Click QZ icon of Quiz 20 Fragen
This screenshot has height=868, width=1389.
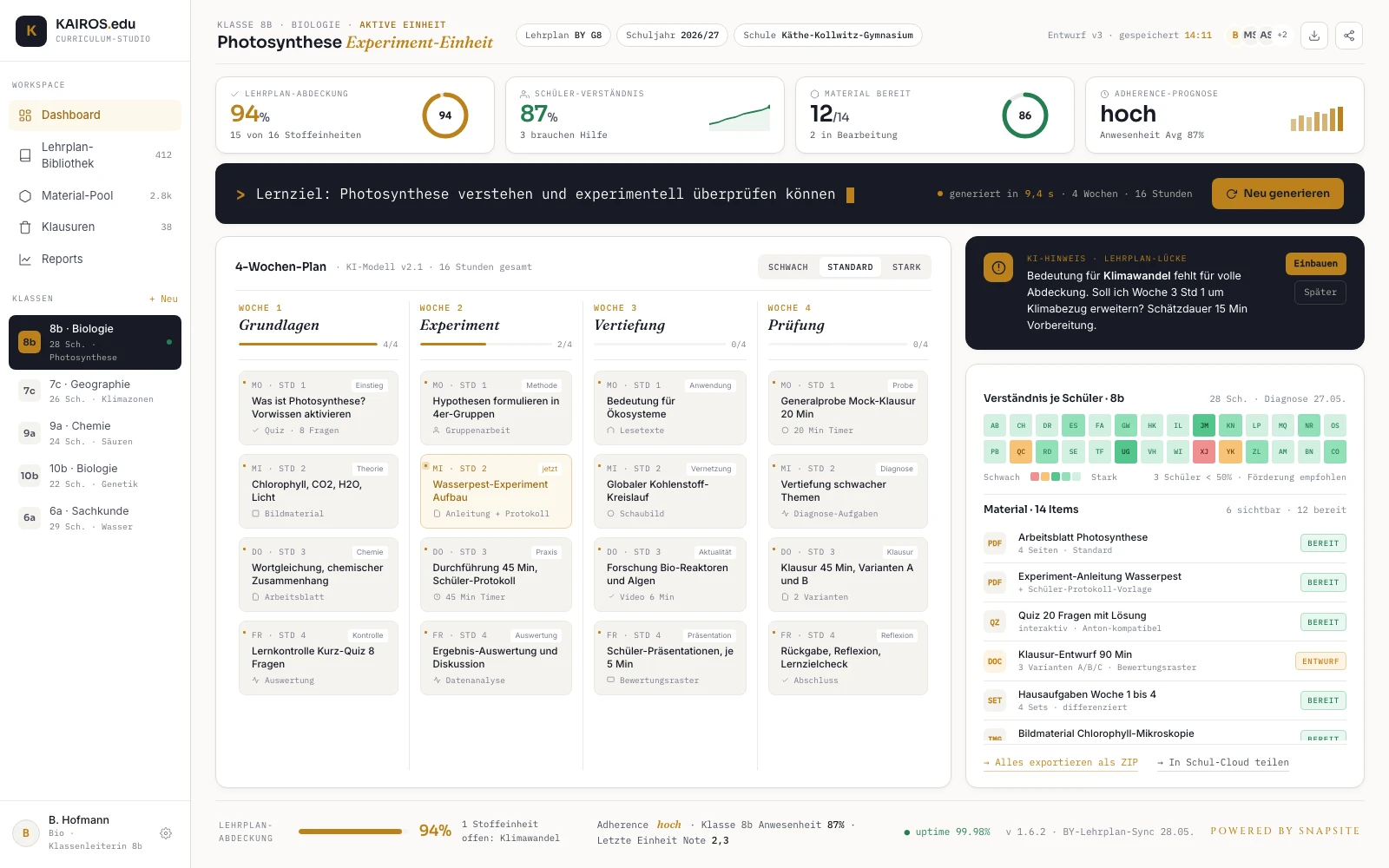(x=995, y=622)
